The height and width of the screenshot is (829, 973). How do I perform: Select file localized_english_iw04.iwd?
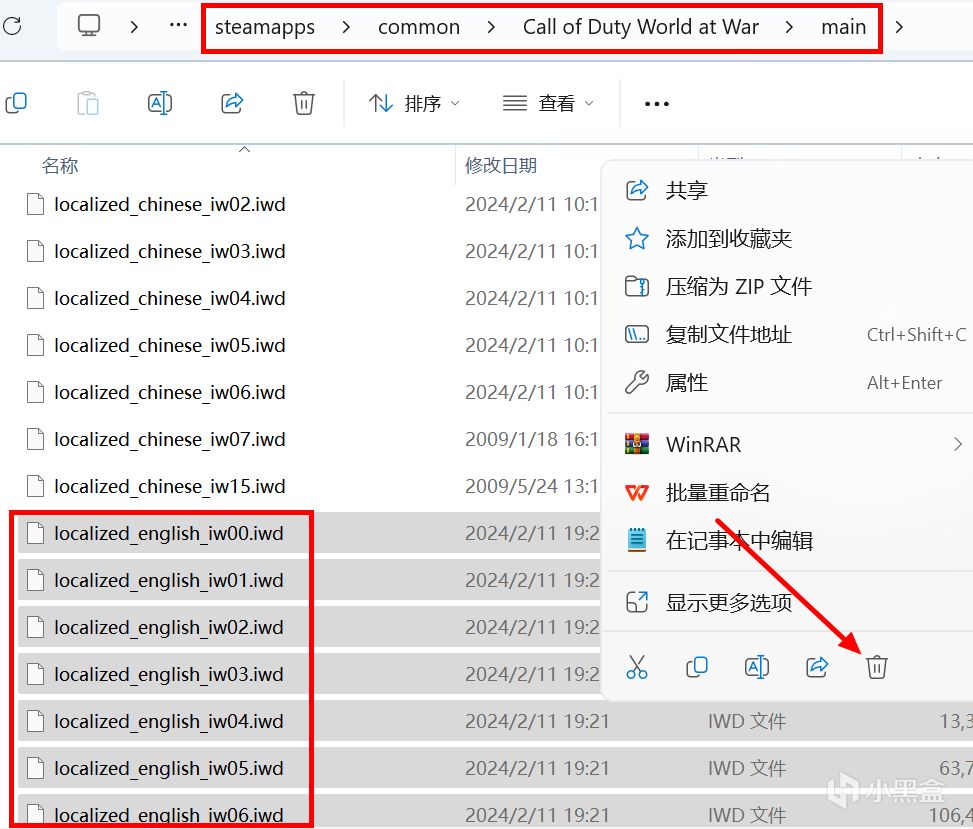tap(168, 722)
